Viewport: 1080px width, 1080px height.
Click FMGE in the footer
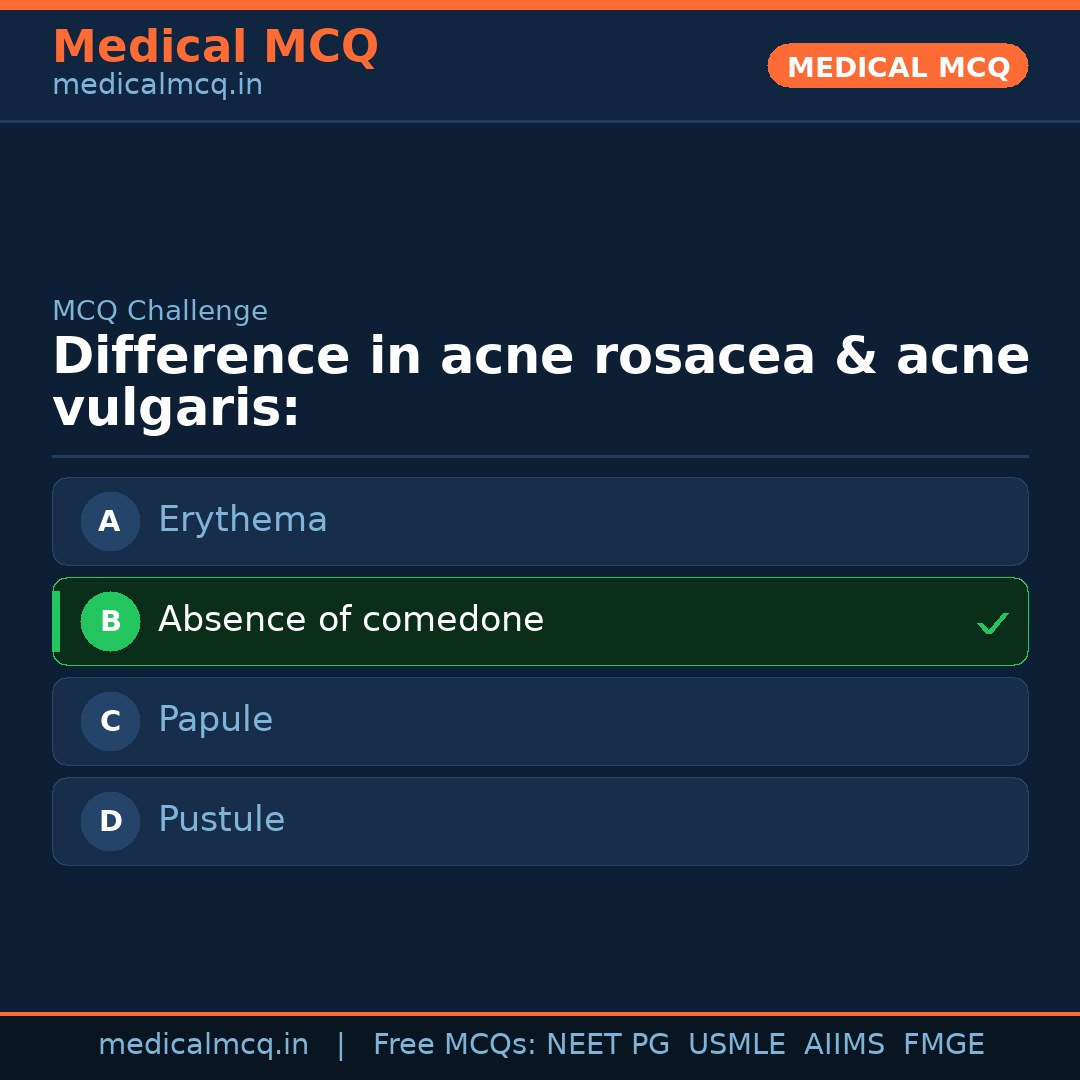point(943,1045)
